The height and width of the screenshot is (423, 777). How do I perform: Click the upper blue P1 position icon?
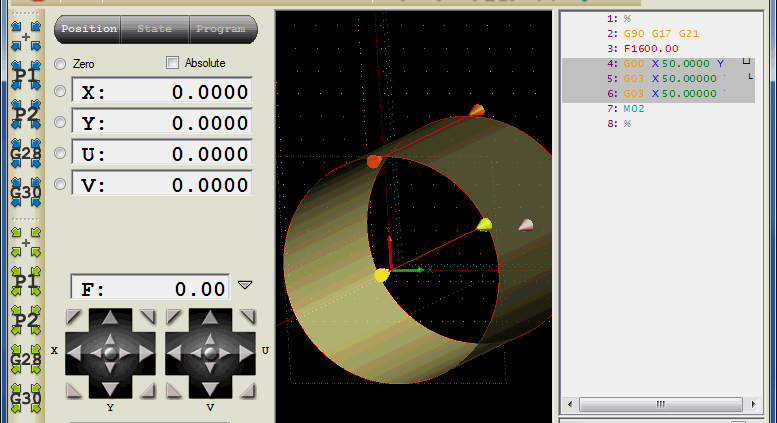tap(25, 73)
